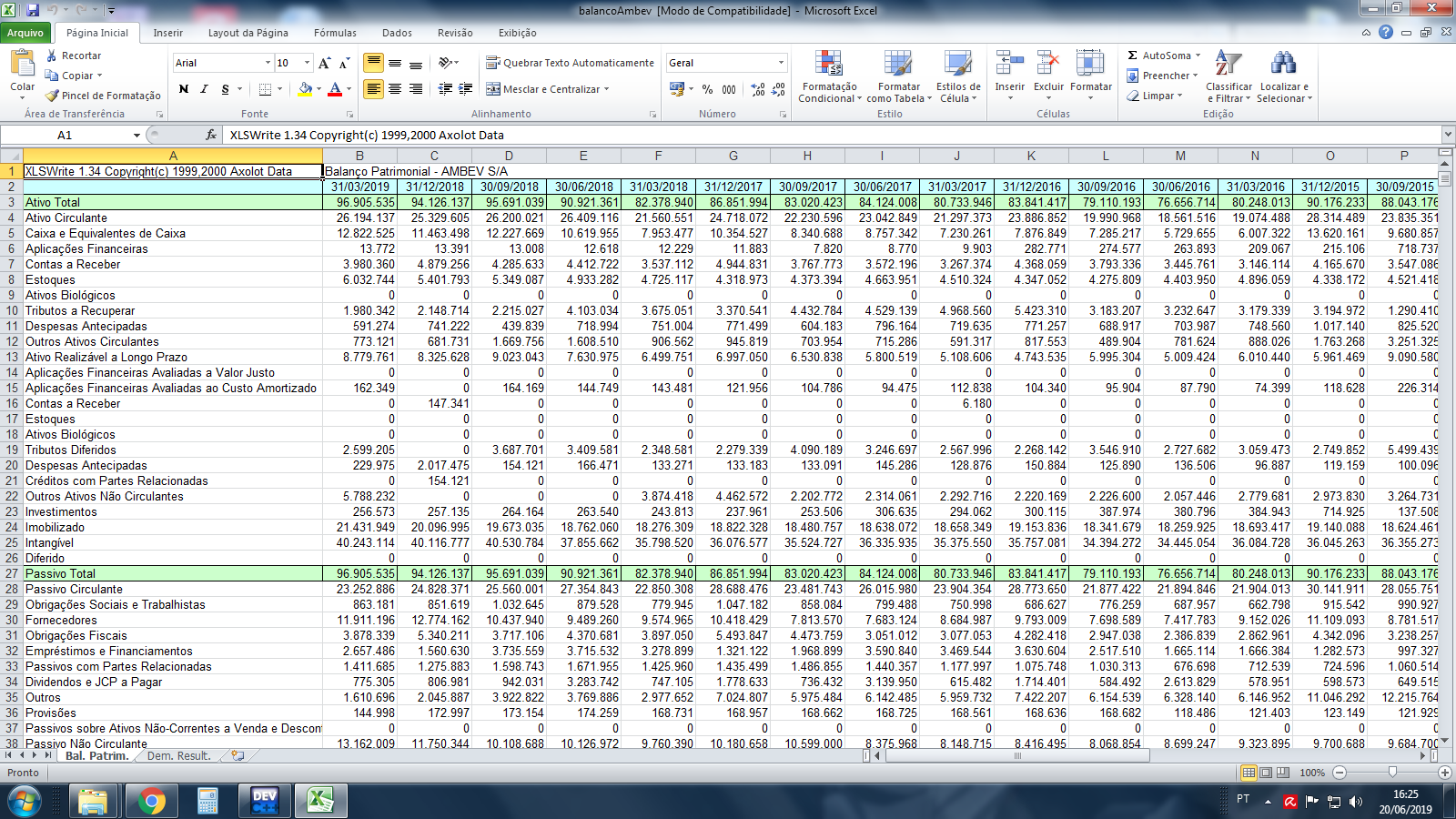Switch to Inserir ribbon tab
The width and height of the screenshot is (1456, 819).
click(168, 33)
